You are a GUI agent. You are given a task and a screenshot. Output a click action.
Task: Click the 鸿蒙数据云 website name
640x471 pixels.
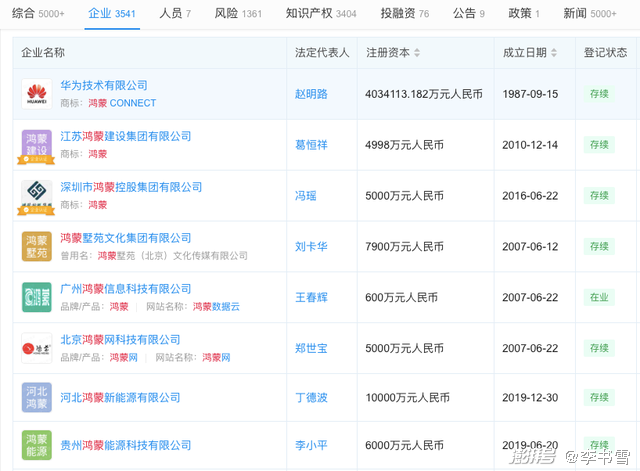(x=216, y=307)
